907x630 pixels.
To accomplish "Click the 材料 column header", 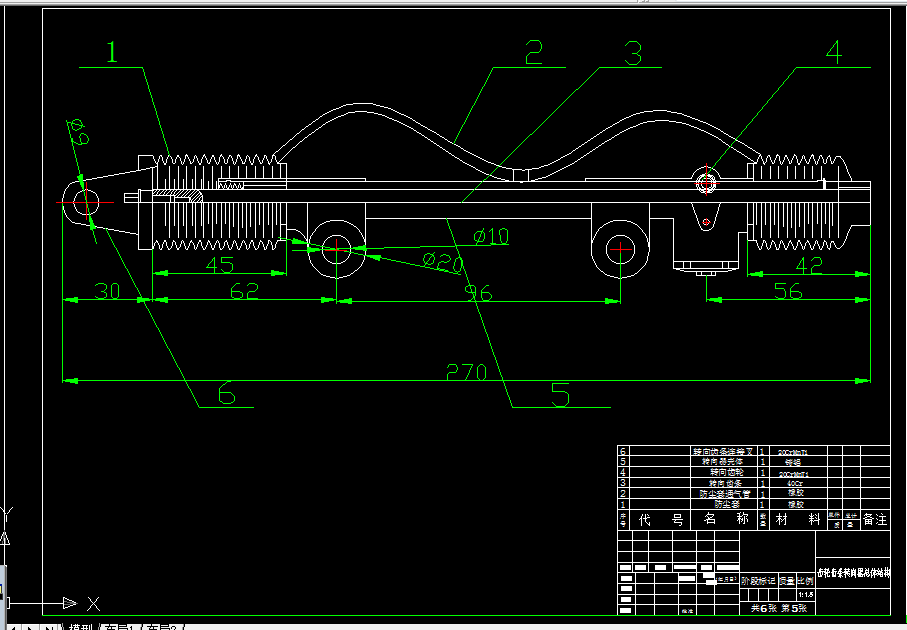I will click(798, 519).
